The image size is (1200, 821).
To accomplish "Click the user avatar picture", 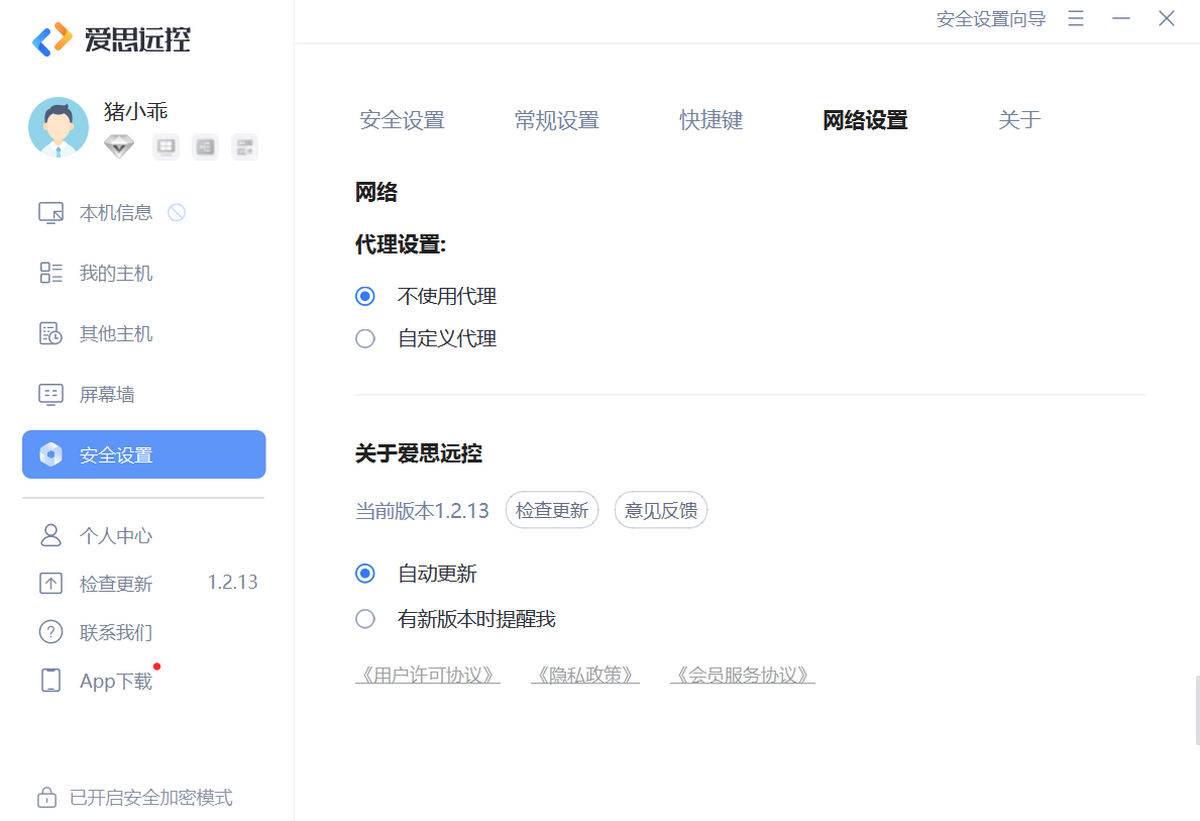I will (58, 127).
